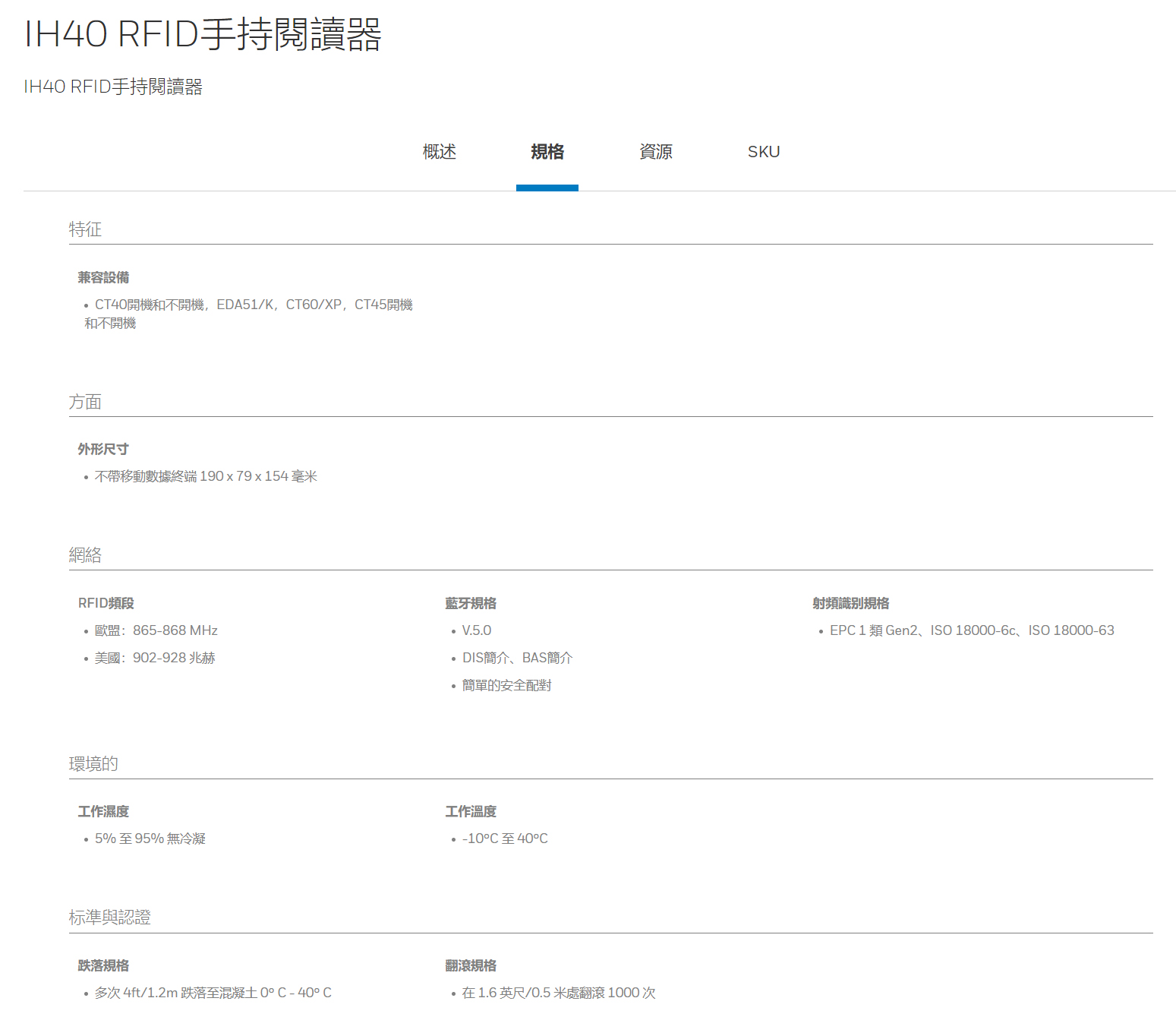Click the 标準與認證 section heading
1176x1036 pixels.
(x=109, y=918)
